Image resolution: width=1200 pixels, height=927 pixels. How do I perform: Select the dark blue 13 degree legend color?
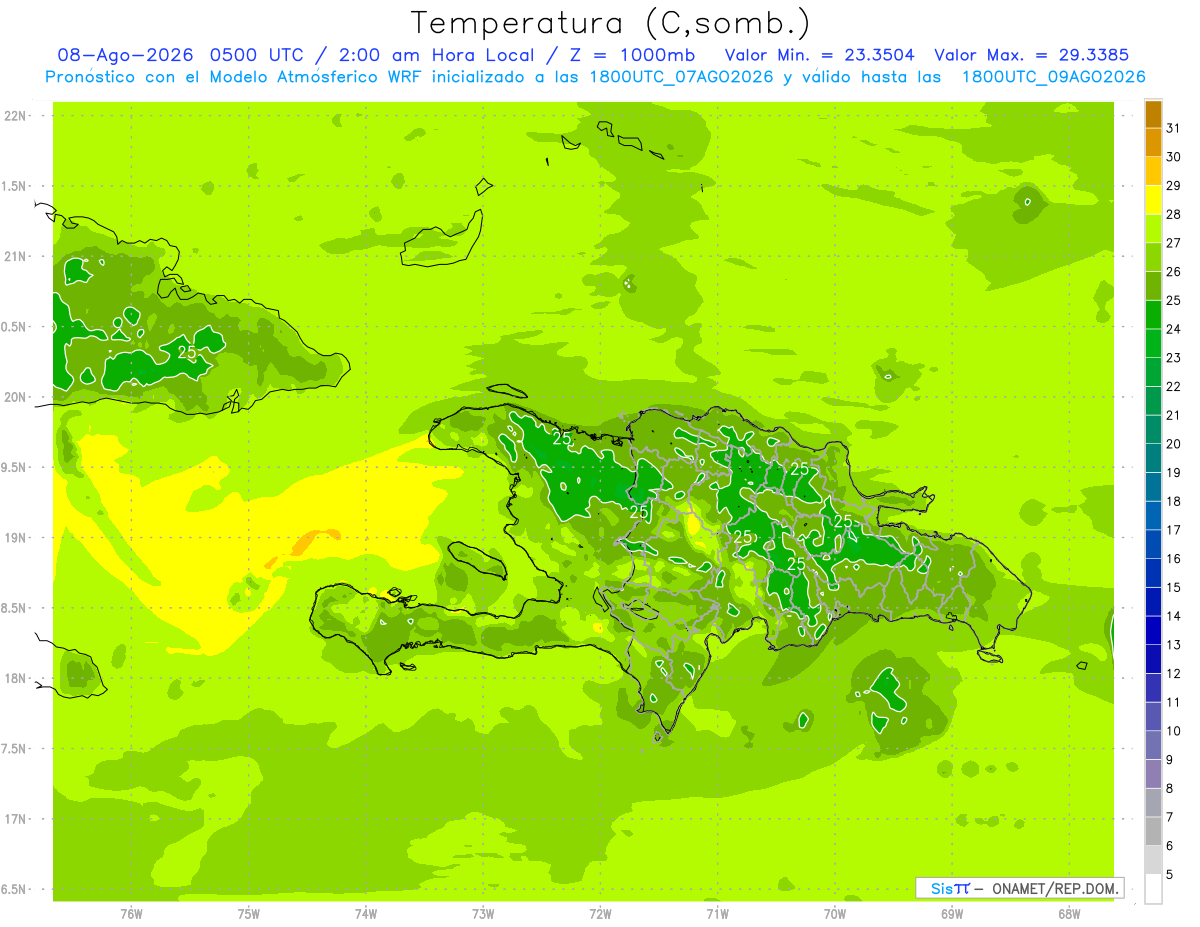(1153, 631)
